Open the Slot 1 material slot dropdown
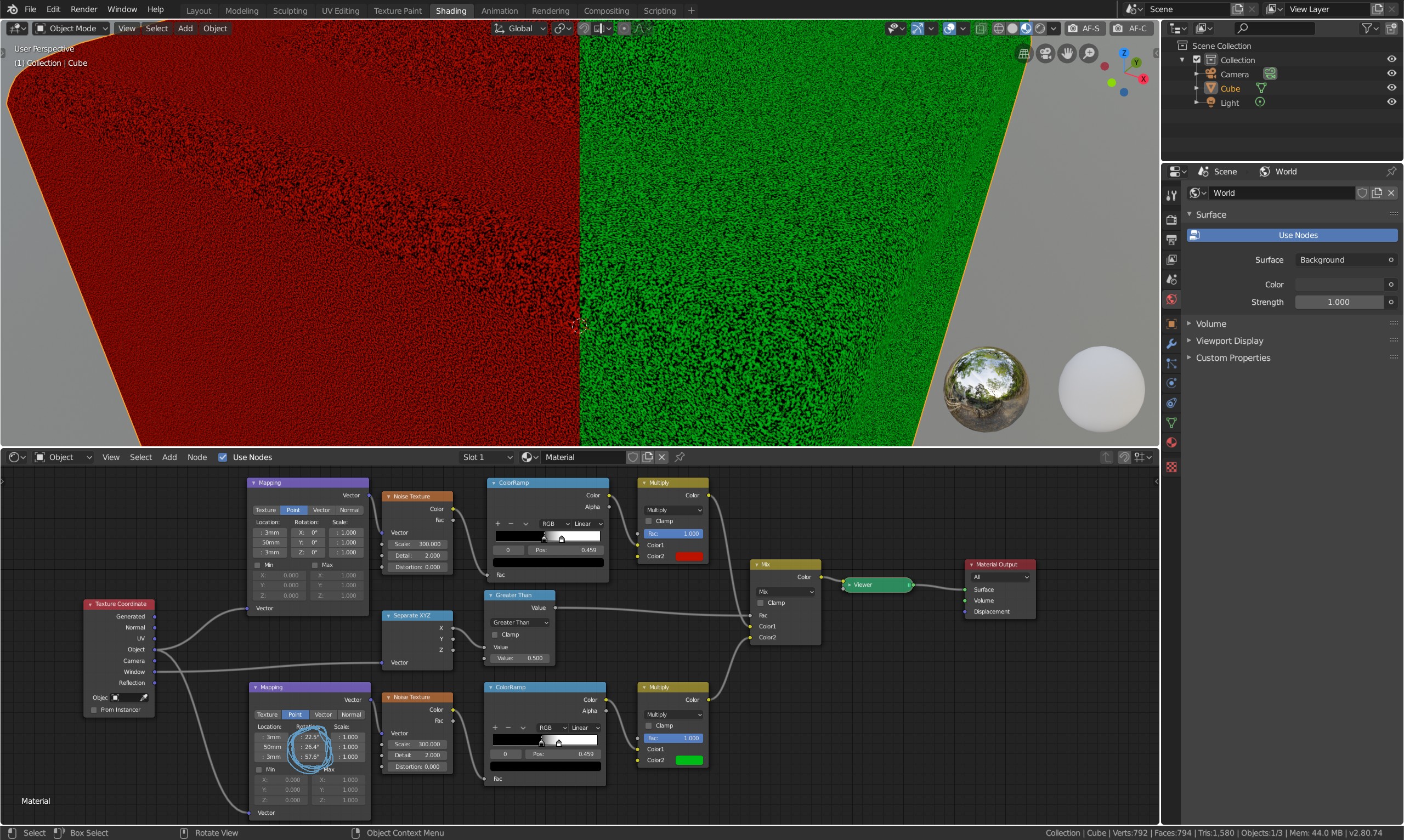The image size is (1404, 840). tap(488, 457)
